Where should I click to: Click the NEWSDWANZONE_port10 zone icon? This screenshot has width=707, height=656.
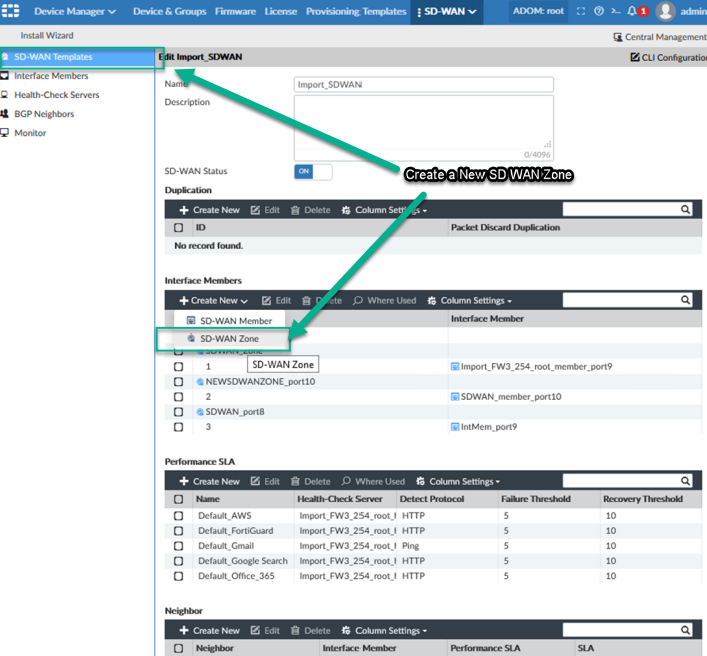tap(200, 382)
